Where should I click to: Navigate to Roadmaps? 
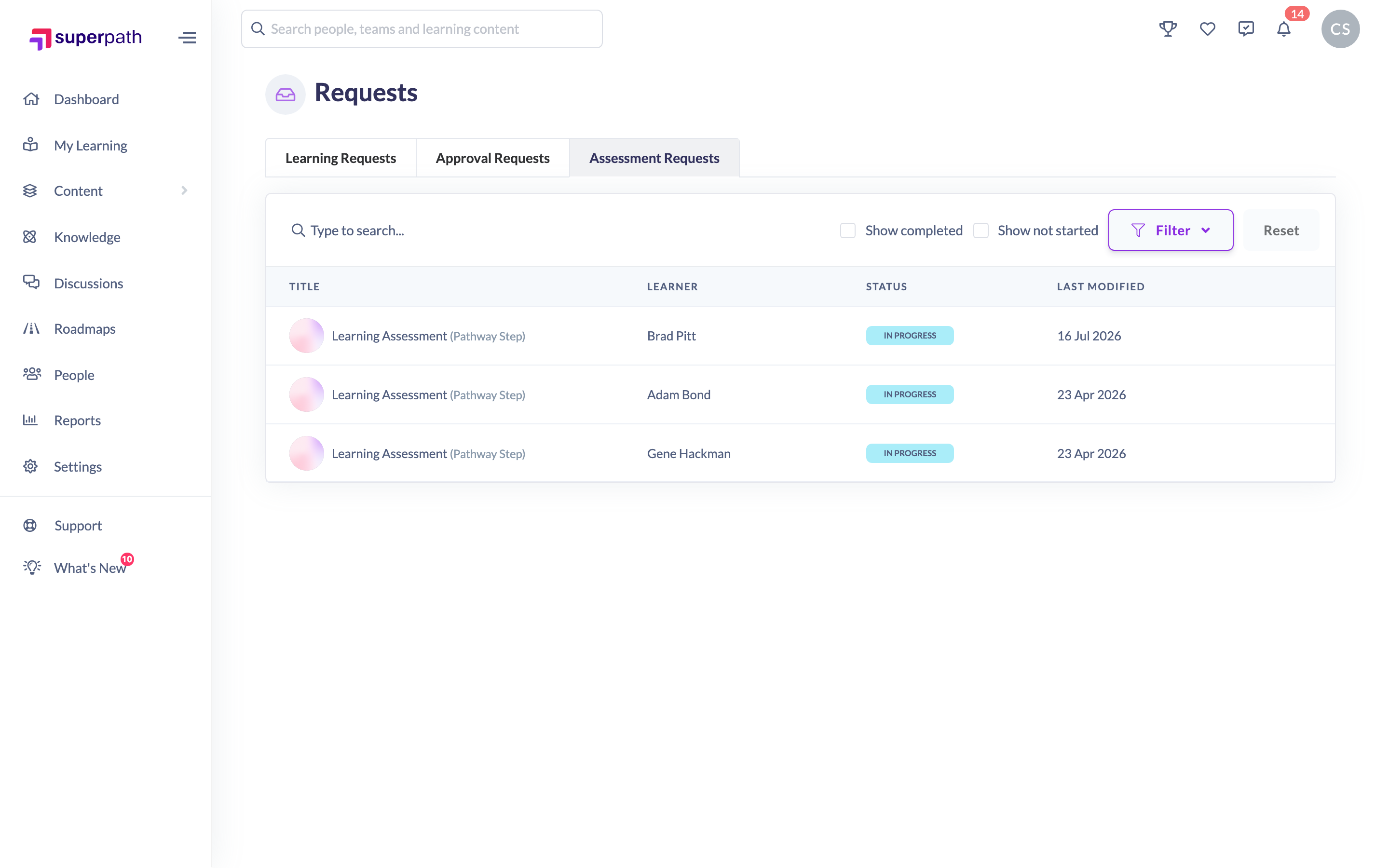click(x=85, y=328)
